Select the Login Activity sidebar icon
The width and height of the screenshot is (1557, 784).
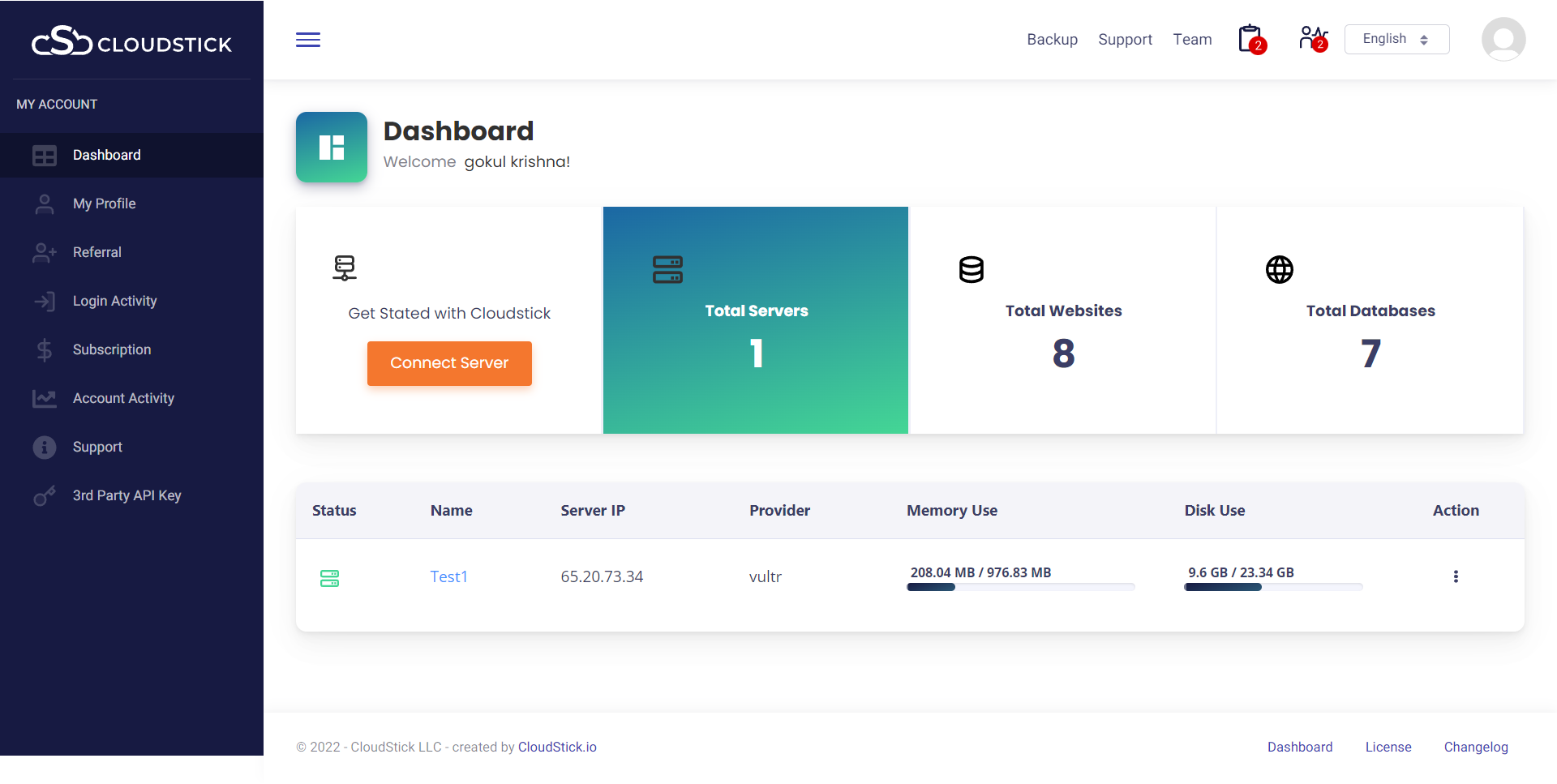click(x=45, y=301)
